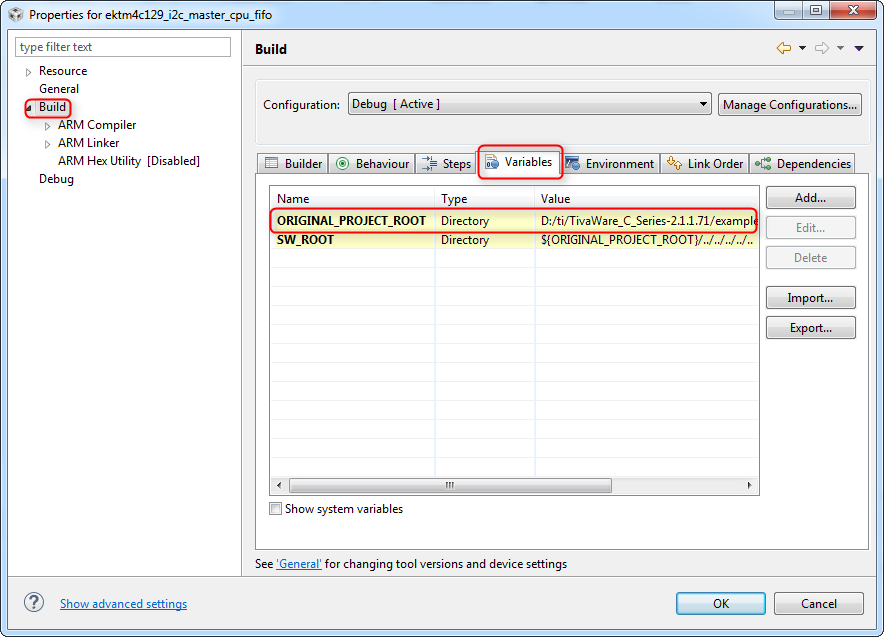This screenshot has height=637, width=884.
Task: Close the Properties window
Action: (853, 10)
